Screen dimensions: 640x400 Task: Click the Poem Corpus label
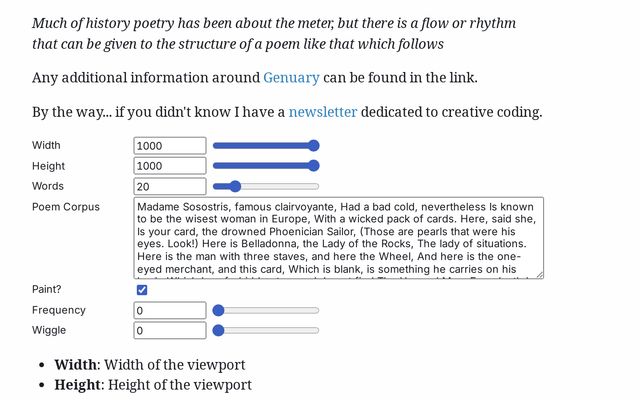pos(66,207)
